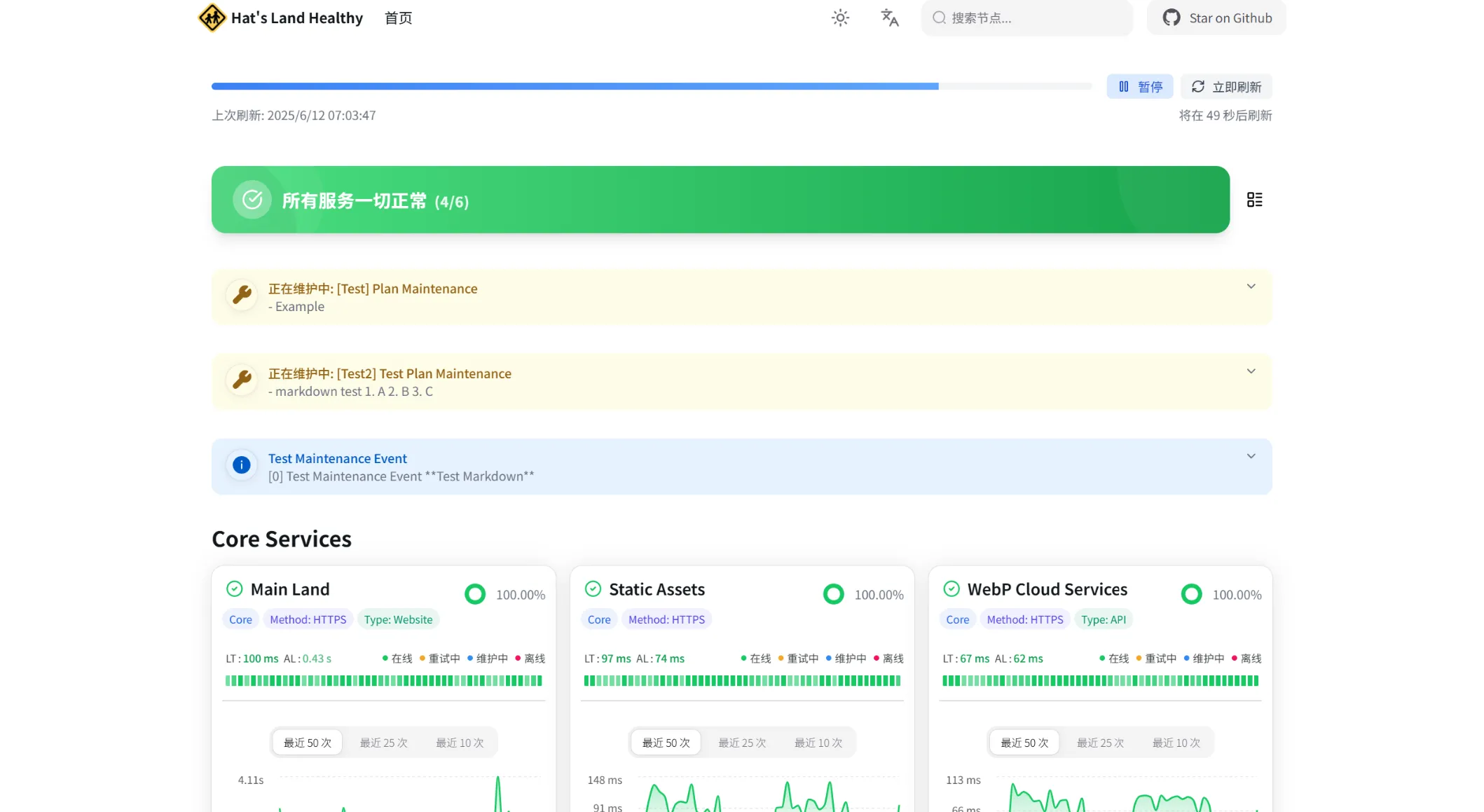1484x812 pixels.
Task: Expand the [Test2] Test Plan Maintenance notice
Action: [1251, 371]
